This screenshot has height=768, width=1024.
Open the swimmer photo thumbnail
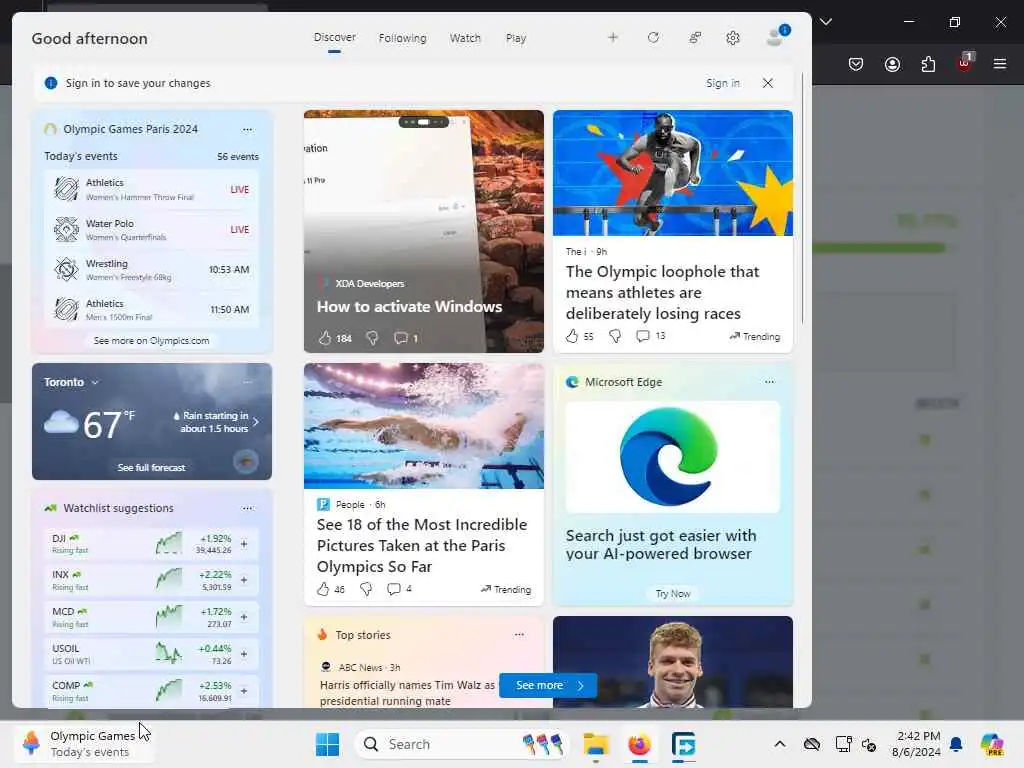pos(424,426)
